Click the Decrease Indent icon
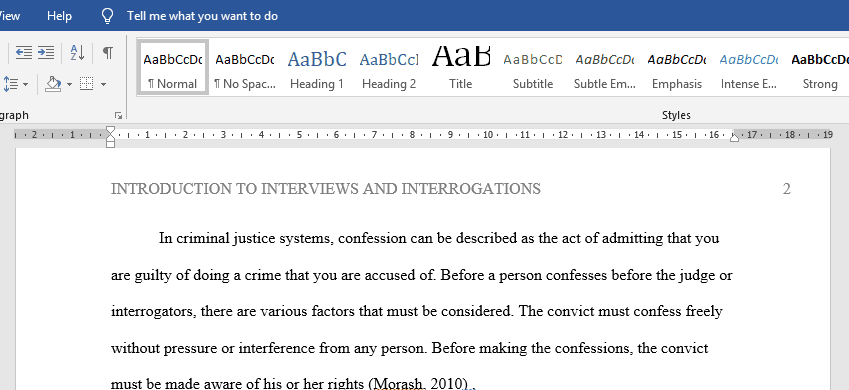 [x=23, y=53]
